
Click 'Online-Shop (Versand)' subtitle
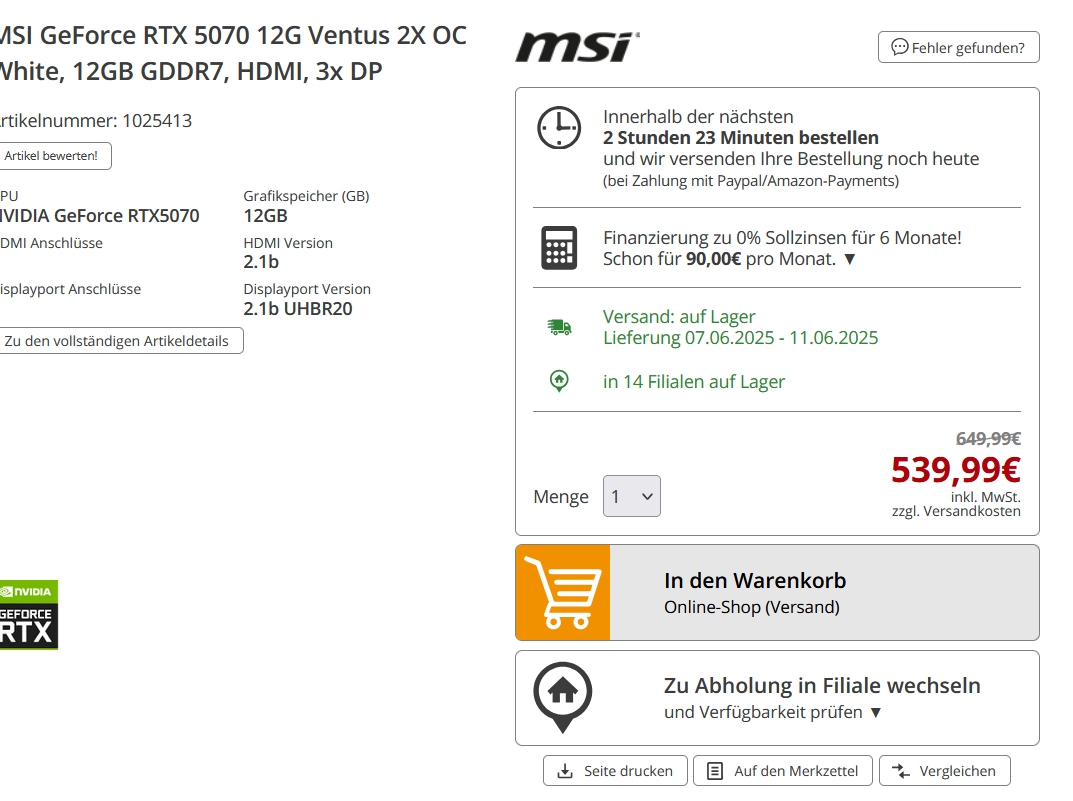pos(751,607)
